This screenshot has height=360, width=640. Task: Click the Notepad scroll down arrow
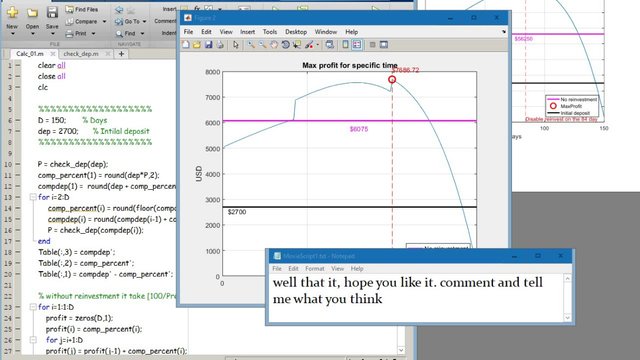pyautogui.click(x=567, y=318)
